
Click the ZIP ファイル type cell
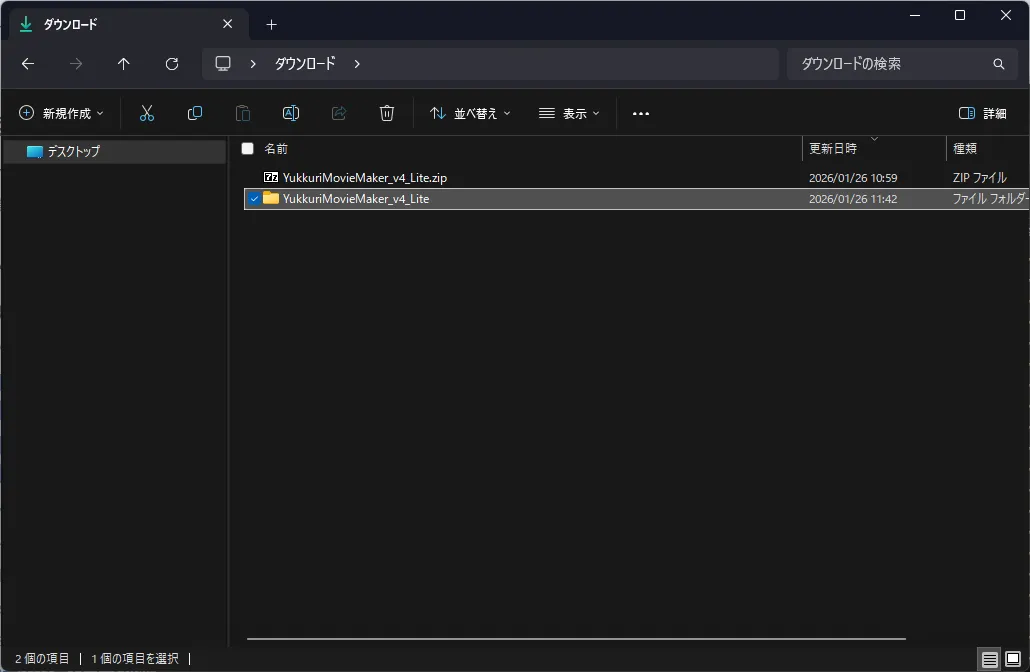tap(979, 178)
